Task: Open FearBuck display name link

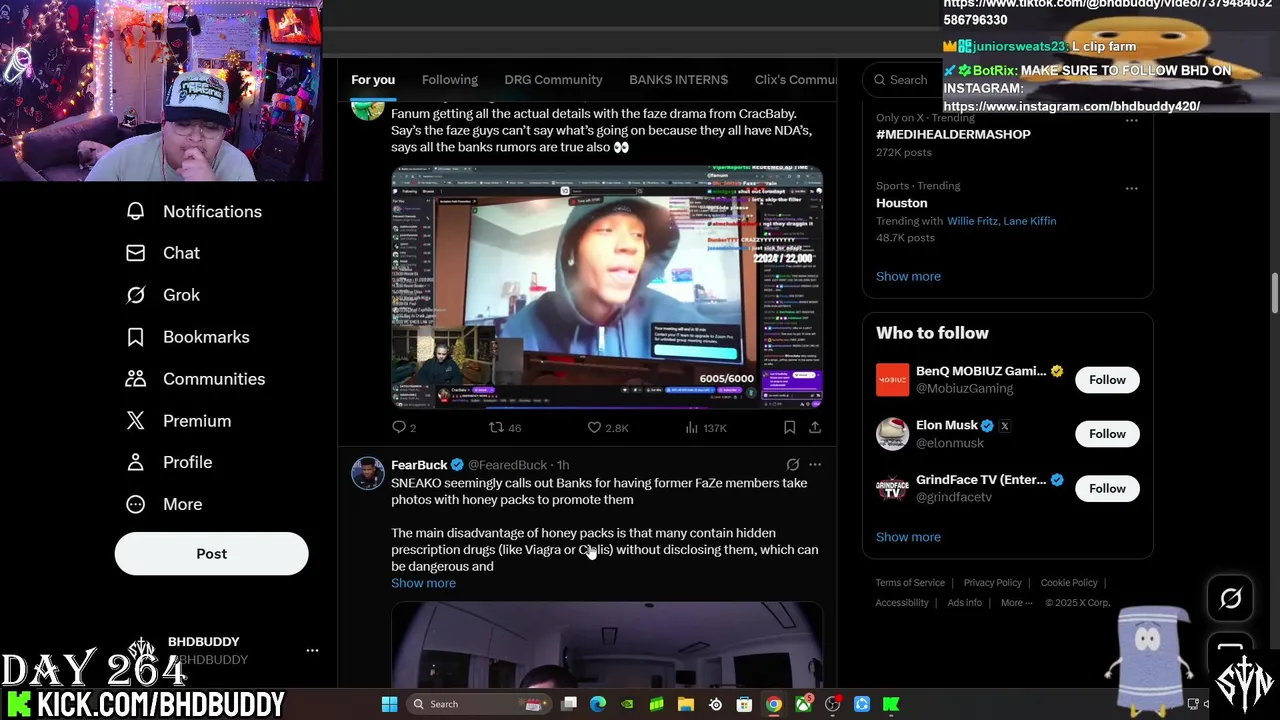Action: click(419, 465)
